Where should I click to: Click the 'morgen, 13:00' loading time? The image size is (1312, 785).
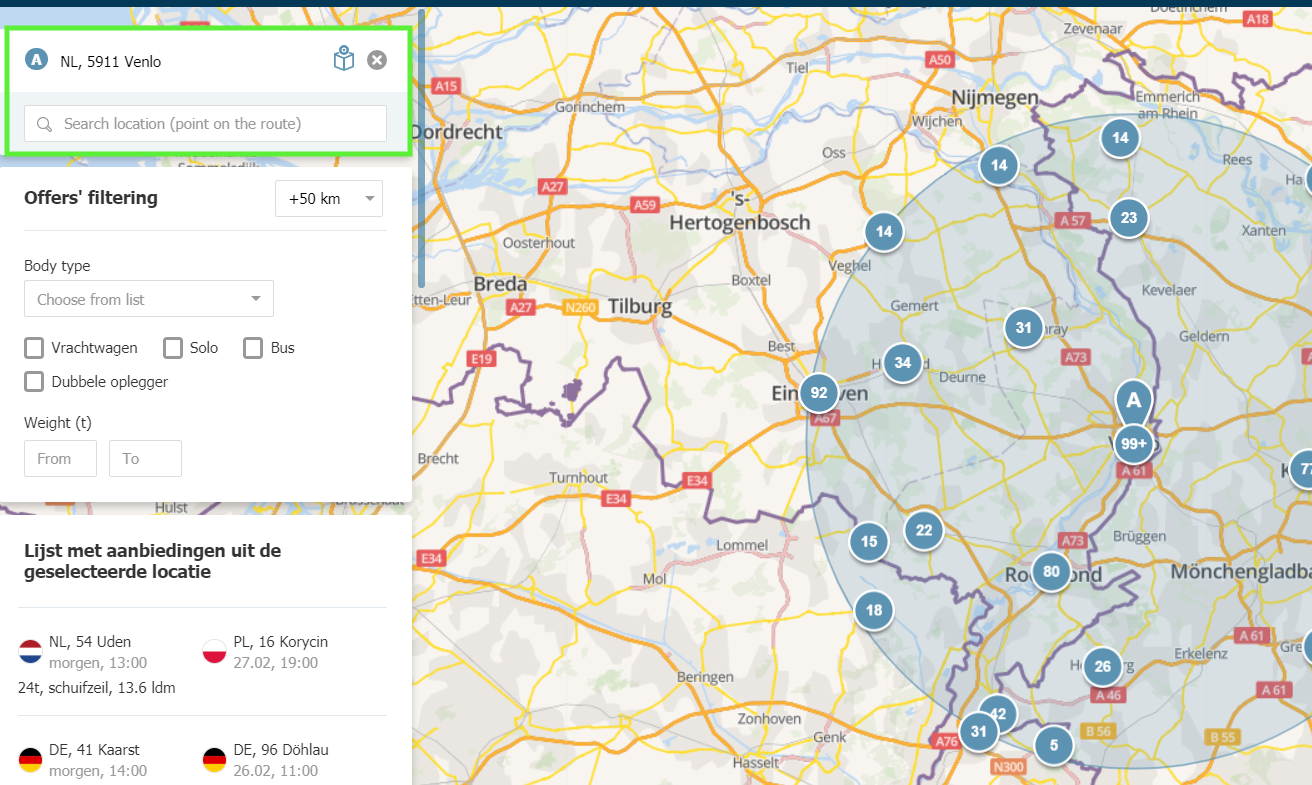tap(98, 663)
